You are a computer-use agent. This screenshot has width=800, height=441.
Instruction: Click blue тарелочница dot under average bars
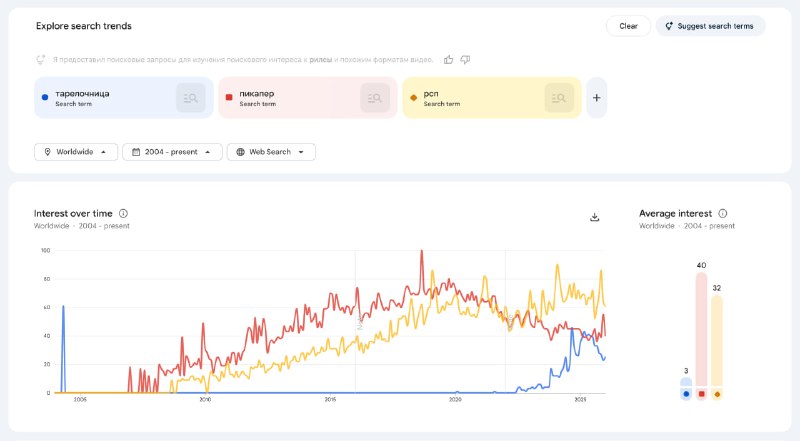pos(686,394)
